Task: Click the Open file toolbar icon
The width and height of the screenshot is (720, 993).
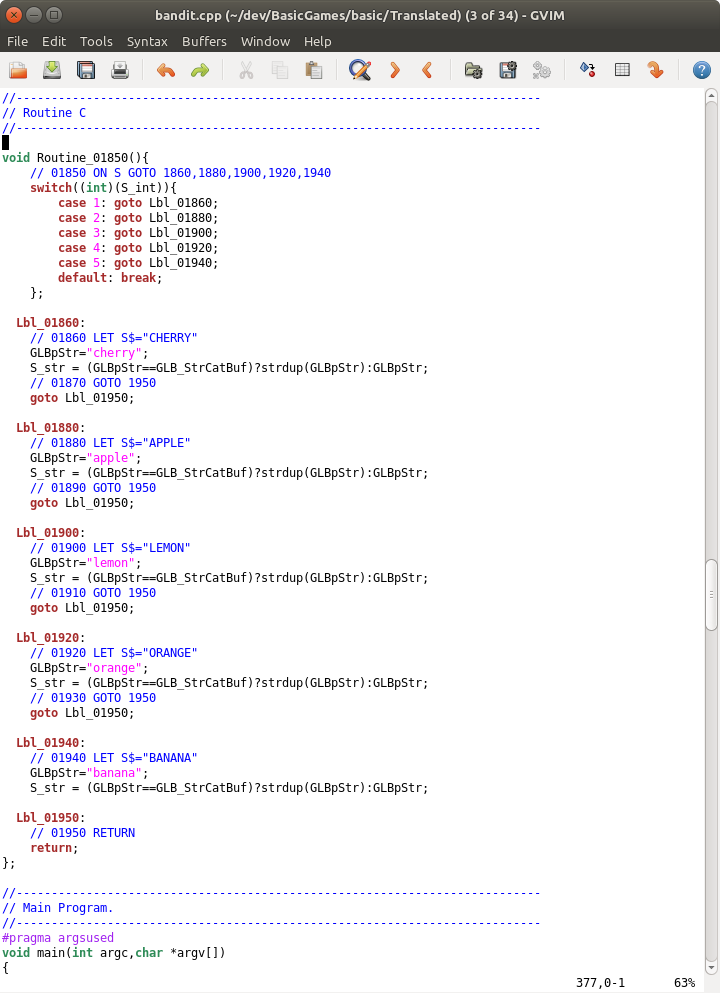Action: (x=18, y=70)
